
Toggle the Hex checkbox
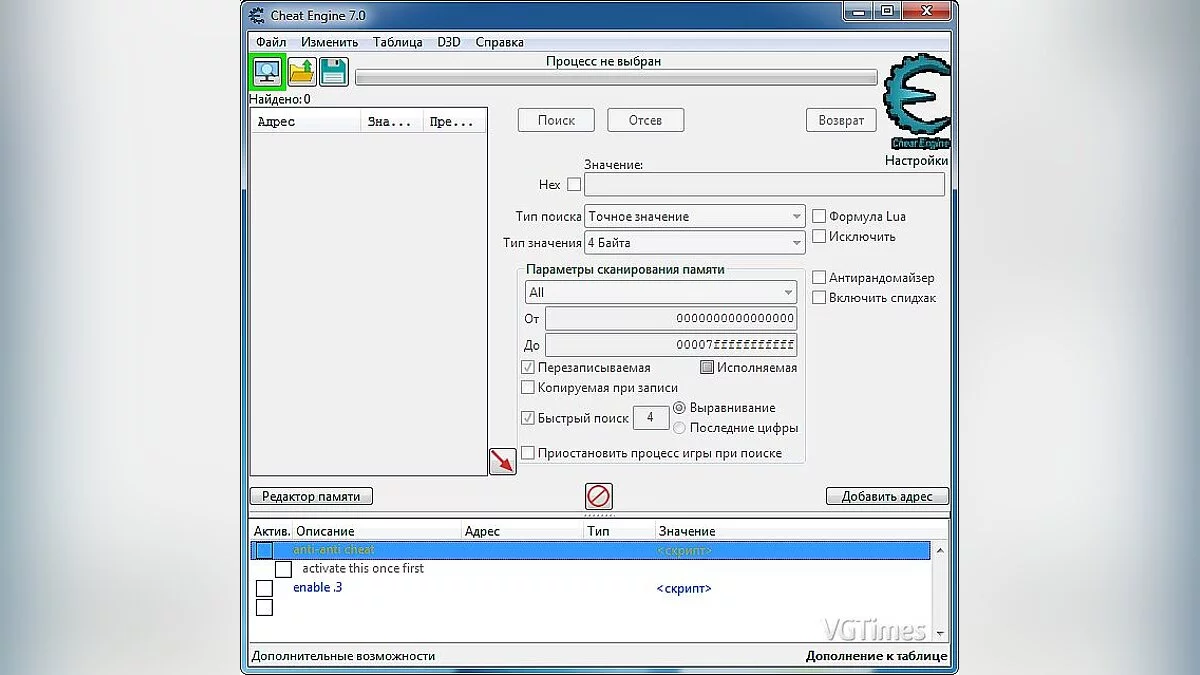pos(573,184)
